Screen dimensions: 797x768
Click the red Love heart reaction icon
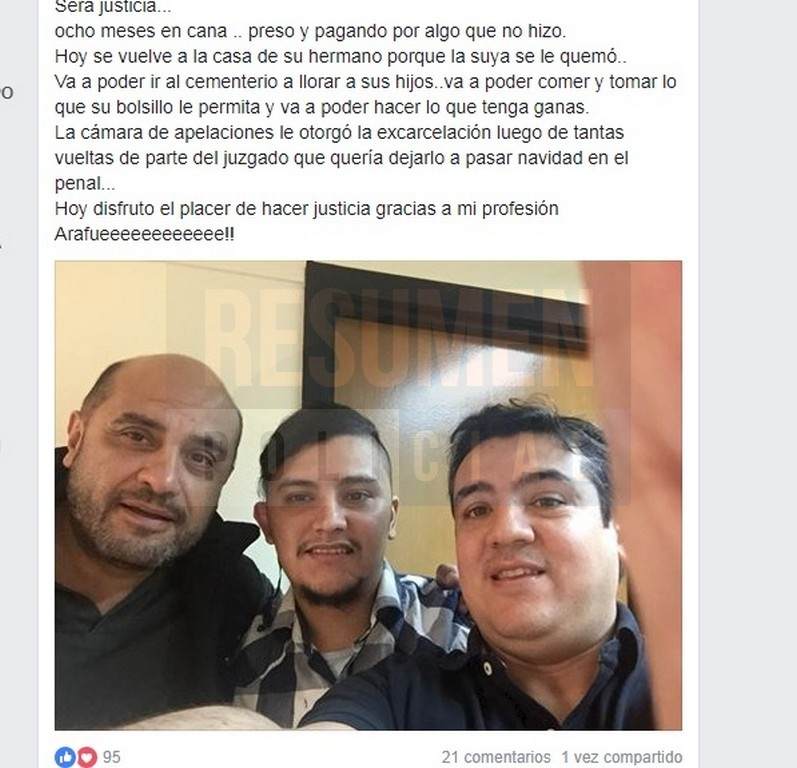(86, 757)
